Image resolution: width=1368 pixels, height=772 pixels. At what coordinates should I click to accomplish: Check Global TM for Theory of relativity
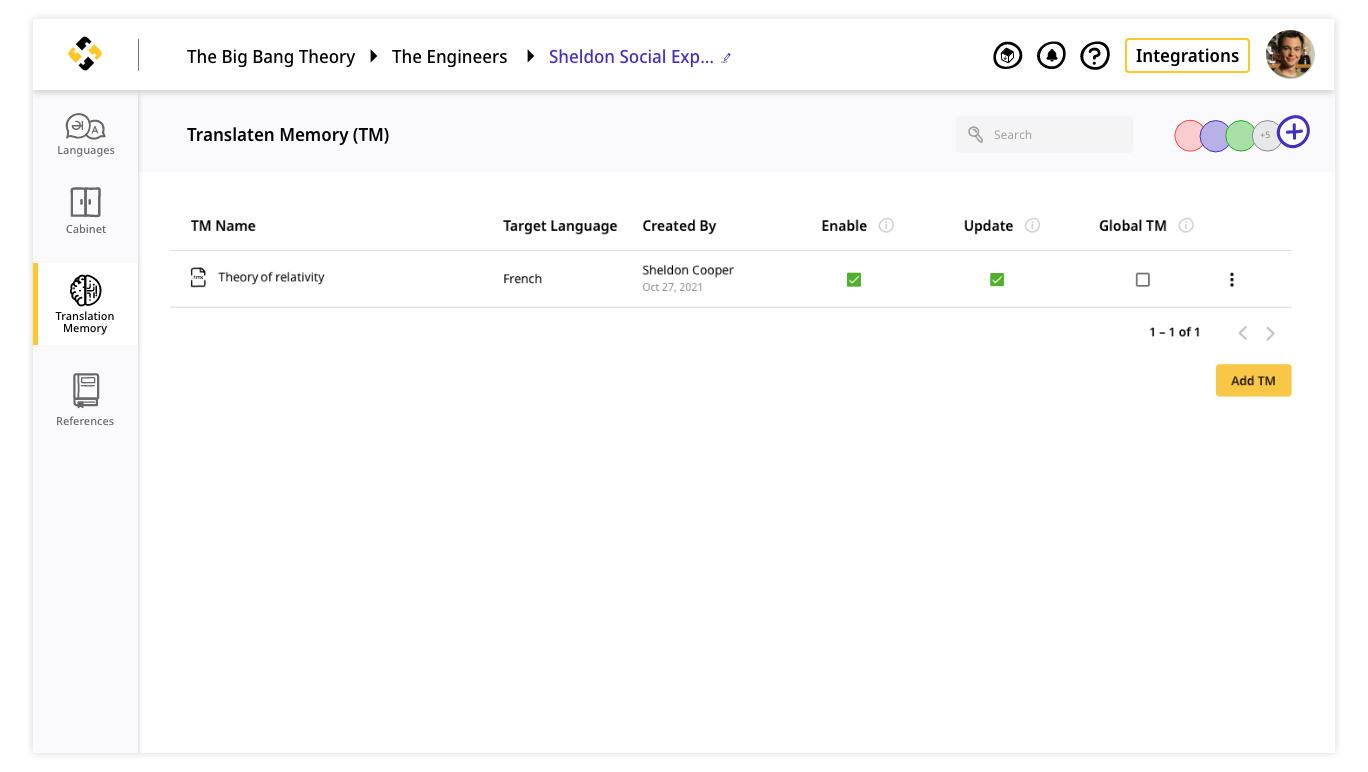point(1143,280)
